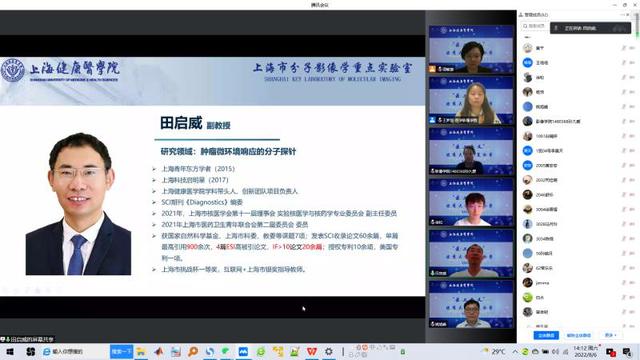
Task: Open File Explorer from the taskbar
Action: pyautogui.click(x=141, y=351)
